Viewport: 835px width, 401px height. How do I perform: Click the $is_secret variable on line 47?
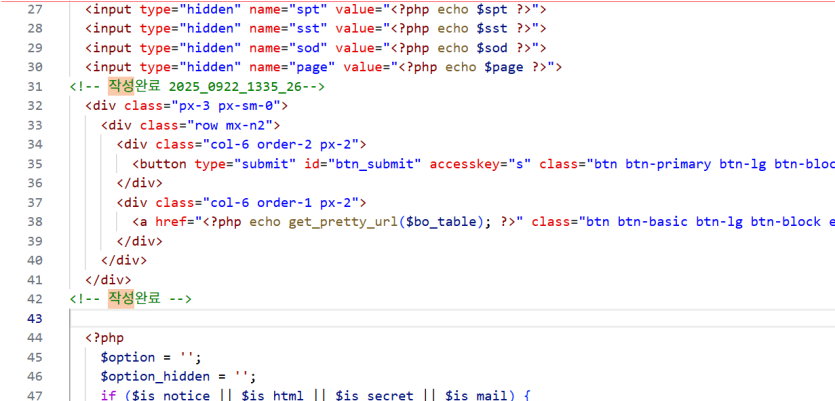tap(374, 396)
